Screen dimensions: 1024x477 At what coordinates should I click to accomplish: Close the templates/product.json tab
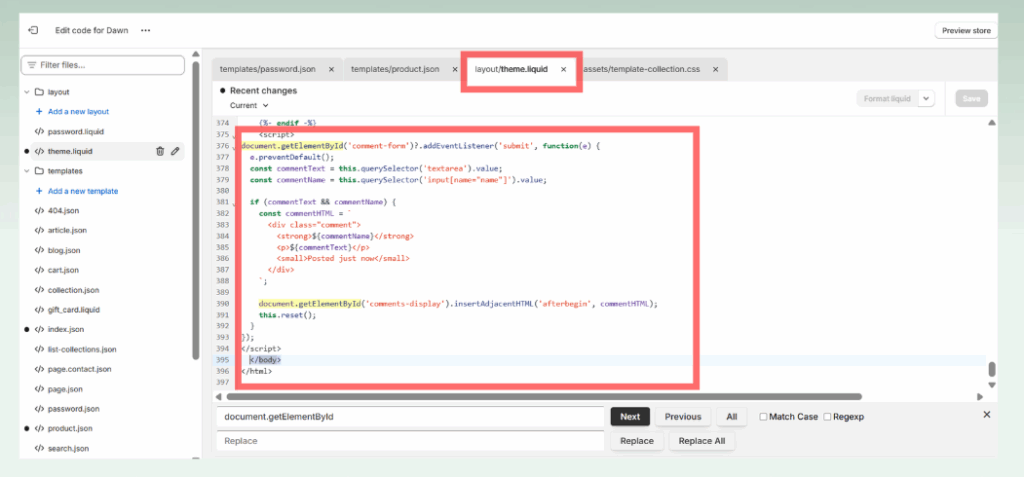(455, 69)
